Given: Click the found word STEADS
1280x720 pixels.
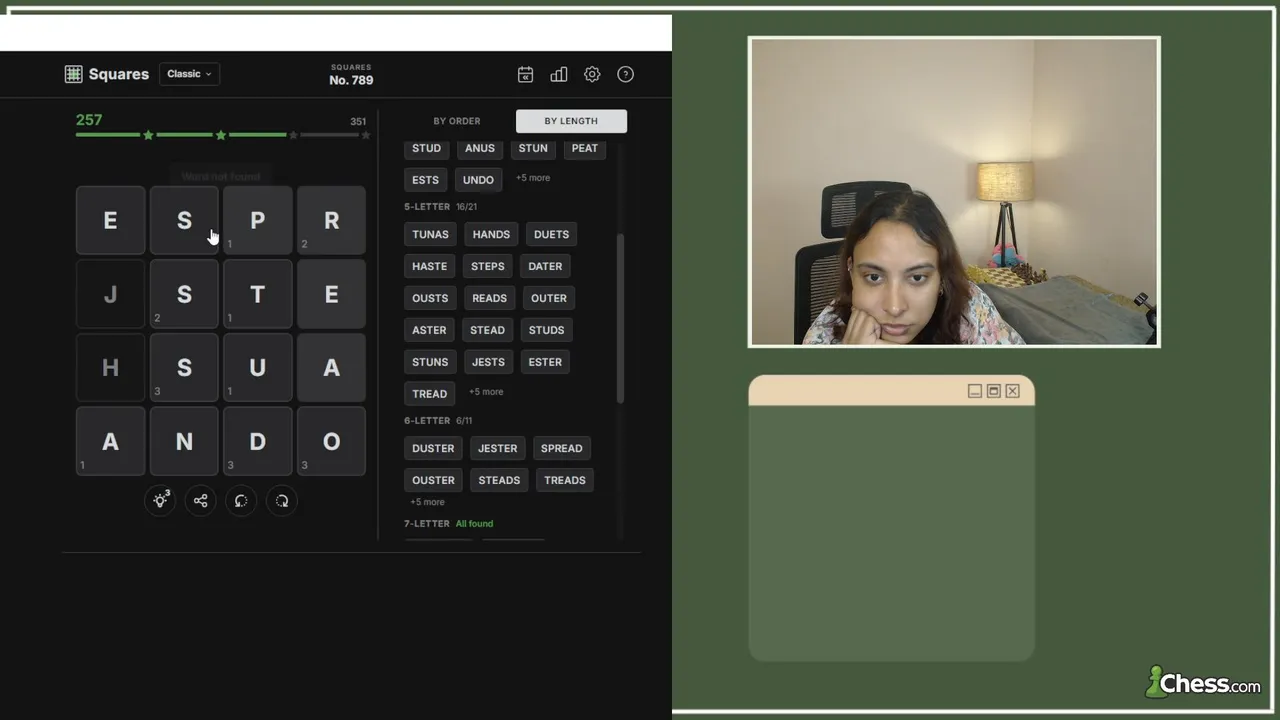Looking at the screenshot, I should pos(499,480).
